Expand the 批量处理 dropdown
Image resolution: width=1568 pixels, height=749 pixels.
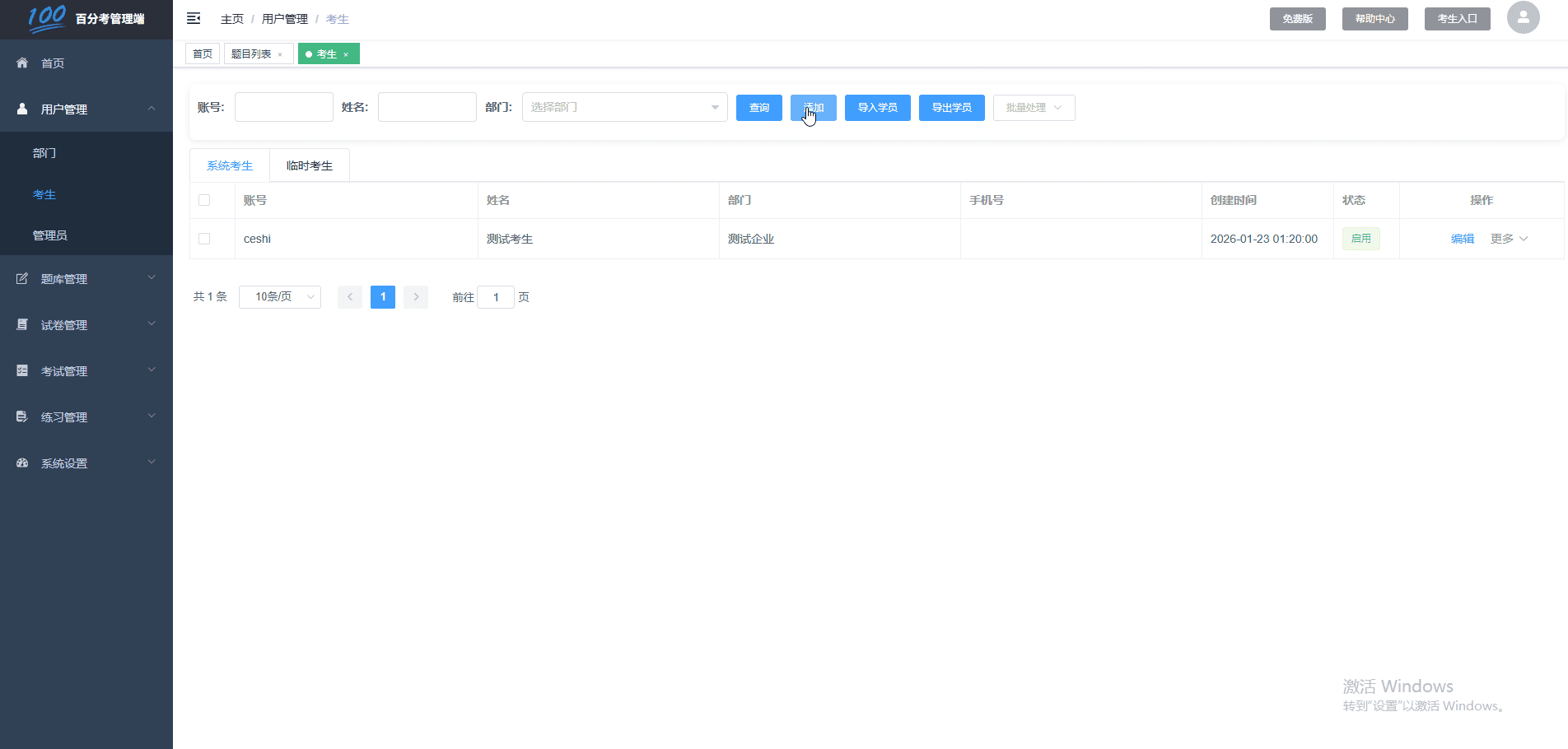point(1034,108)
